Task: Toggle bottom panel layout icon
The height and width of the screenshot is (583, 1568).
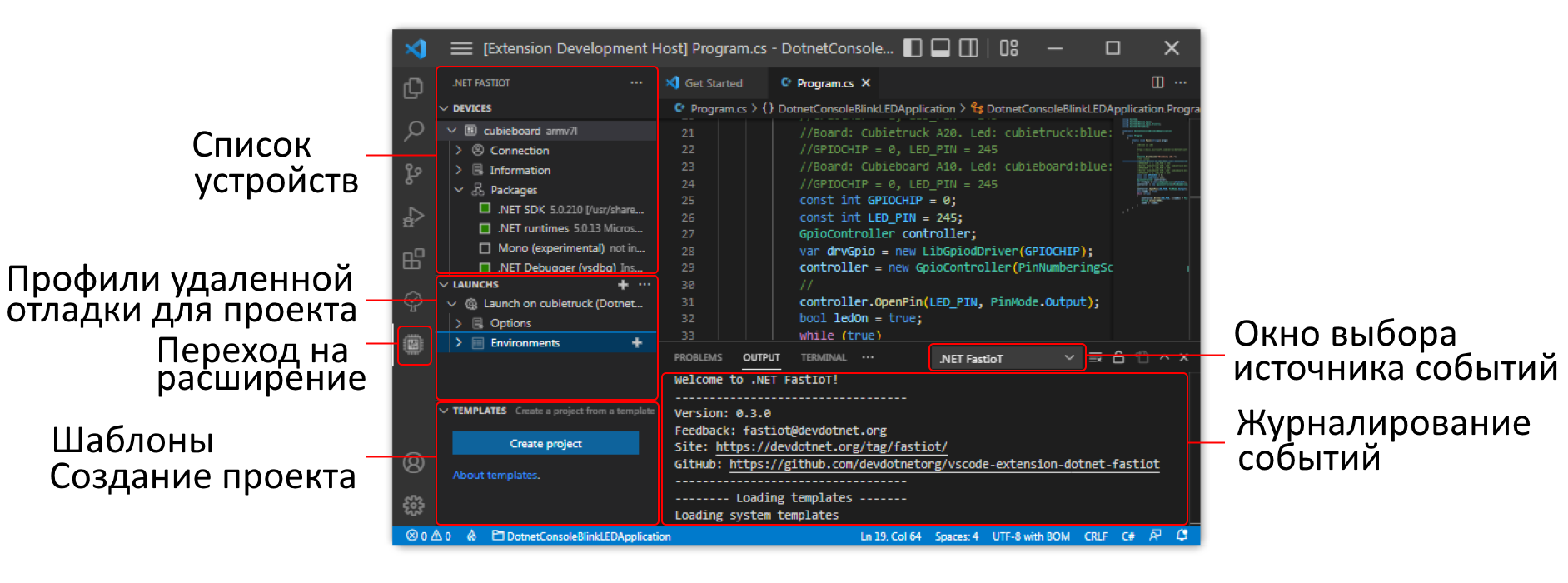Action: pos(940,48)
